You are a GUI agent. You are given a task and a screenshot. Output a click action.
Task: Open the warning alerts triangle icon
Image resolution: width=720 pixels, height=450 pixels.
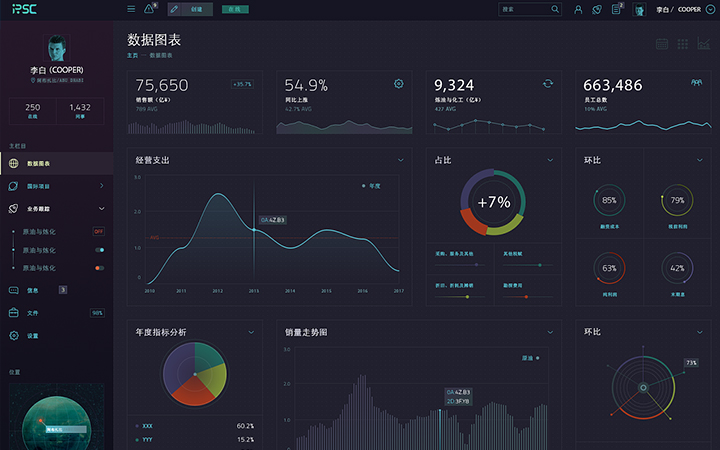149,9
